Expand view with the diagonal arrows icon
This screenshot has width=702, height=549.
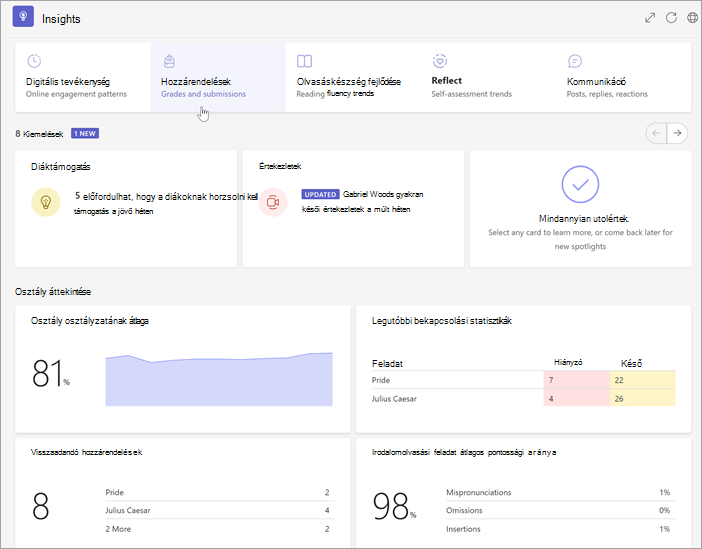[x=650, y=18]
